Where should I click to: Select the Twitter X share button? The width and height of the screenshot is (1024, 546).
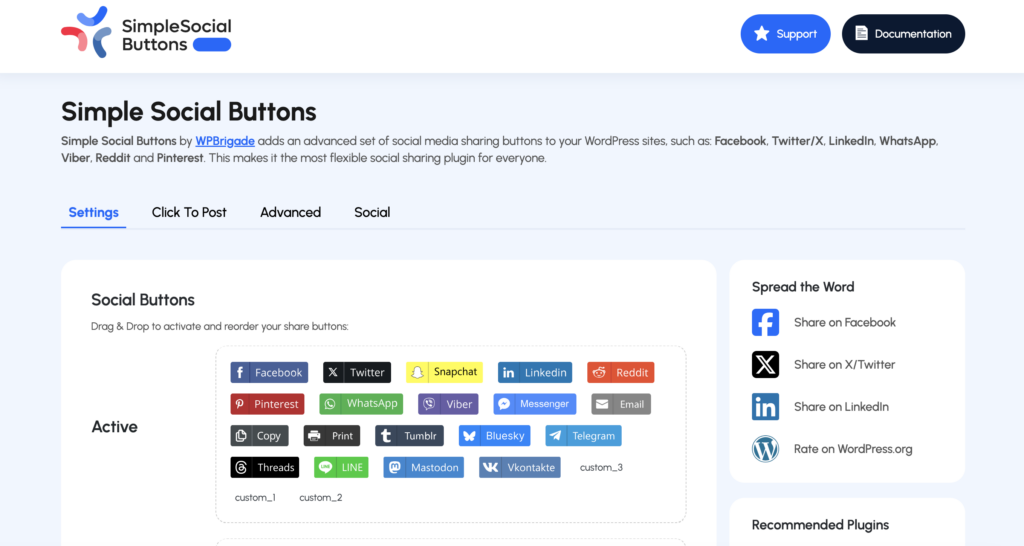[x=357, y=372]
